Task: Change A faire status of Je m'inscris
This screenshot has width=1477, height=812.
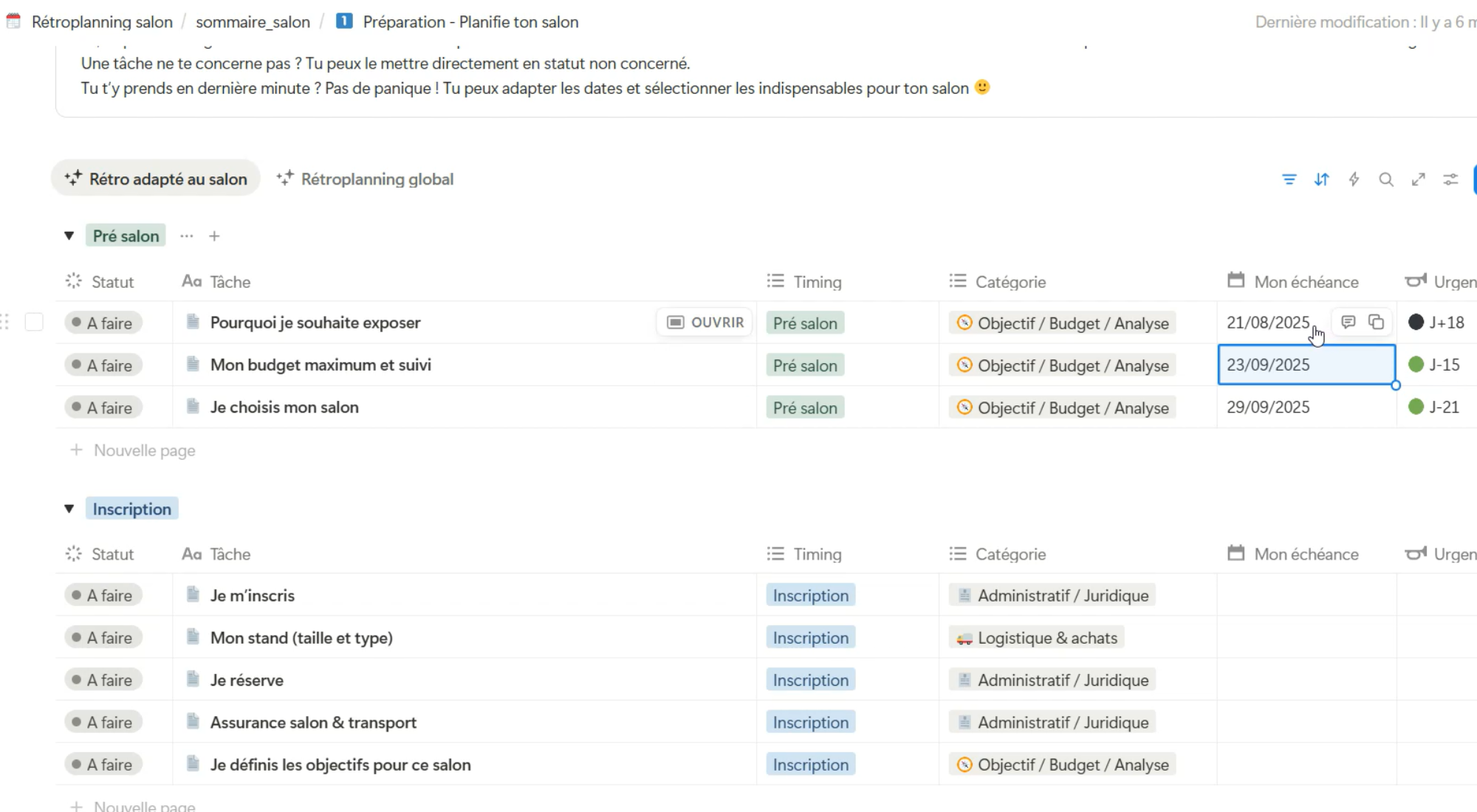Action: 103,596
